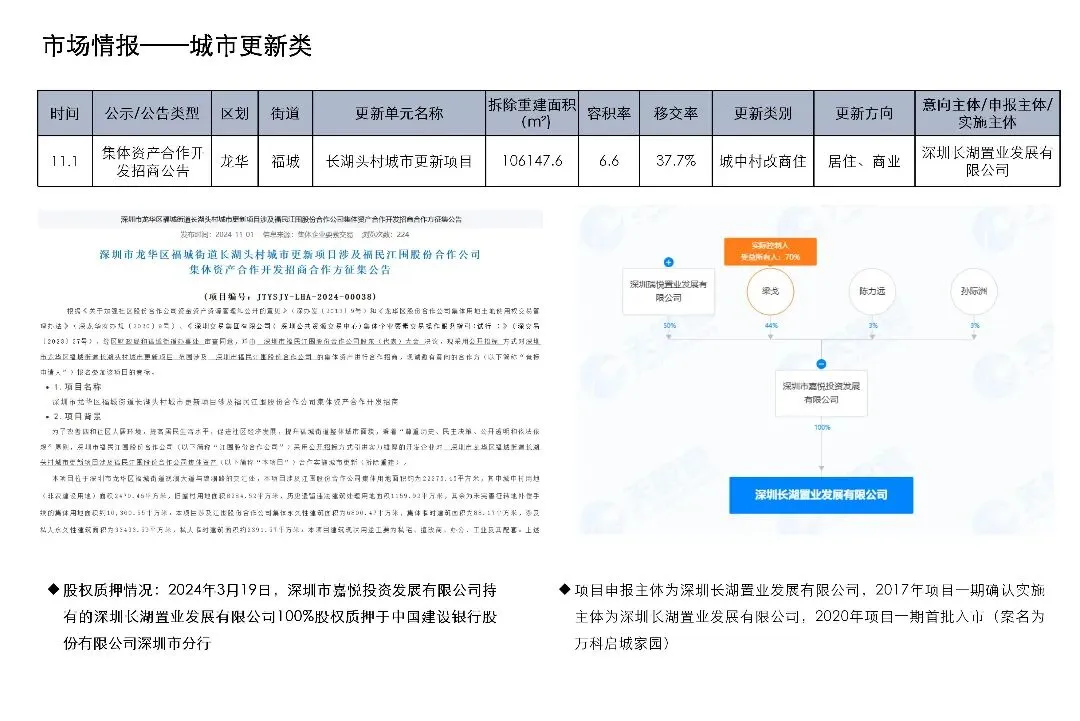Click the 深圳长湖置业发展有限公司 table cell

[987, 161]
